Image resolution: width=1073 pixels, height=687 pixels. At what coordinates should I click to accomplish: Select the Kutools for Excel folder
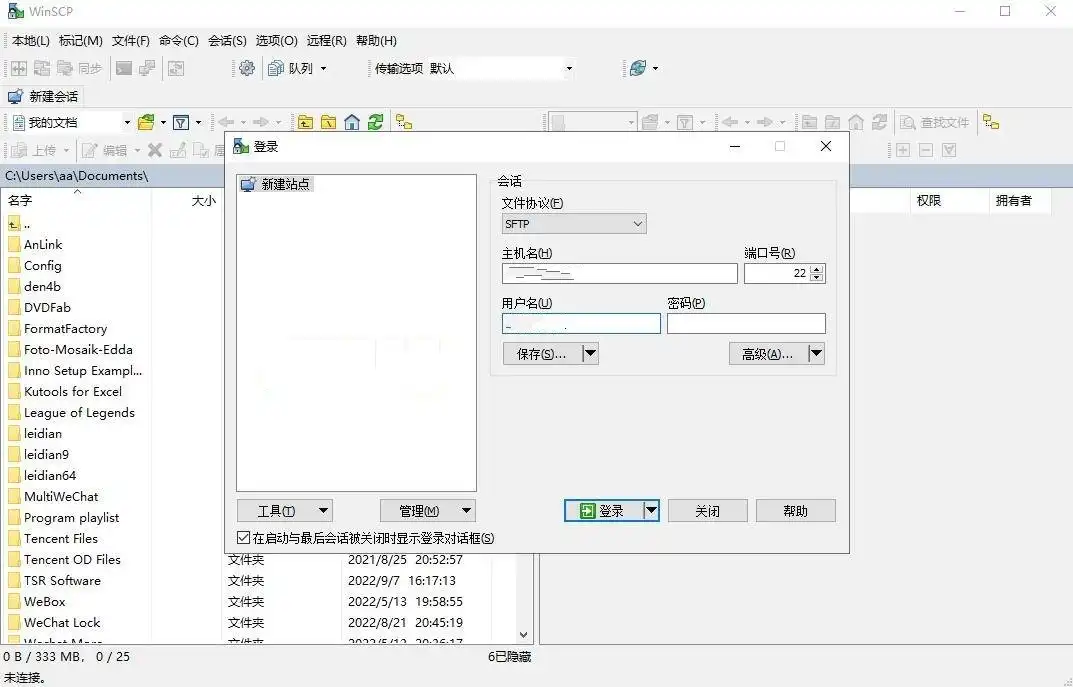pyautogui.click(x=73, y=391)
